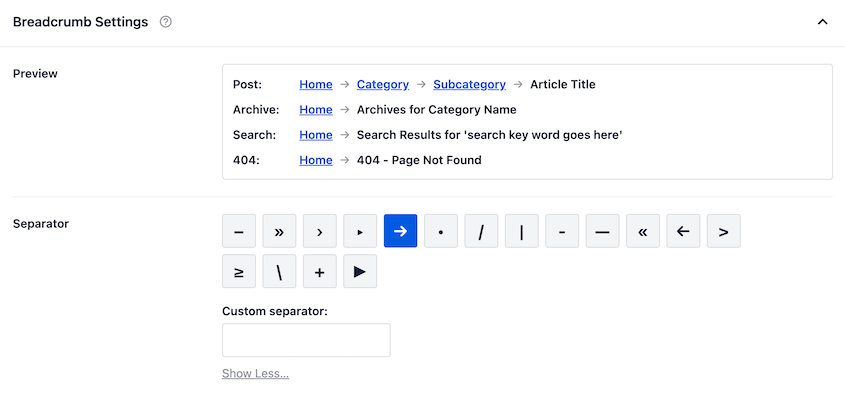845x393 pixels.
Task: Choose the bullet dot • separator
Action: coord(441,231)
